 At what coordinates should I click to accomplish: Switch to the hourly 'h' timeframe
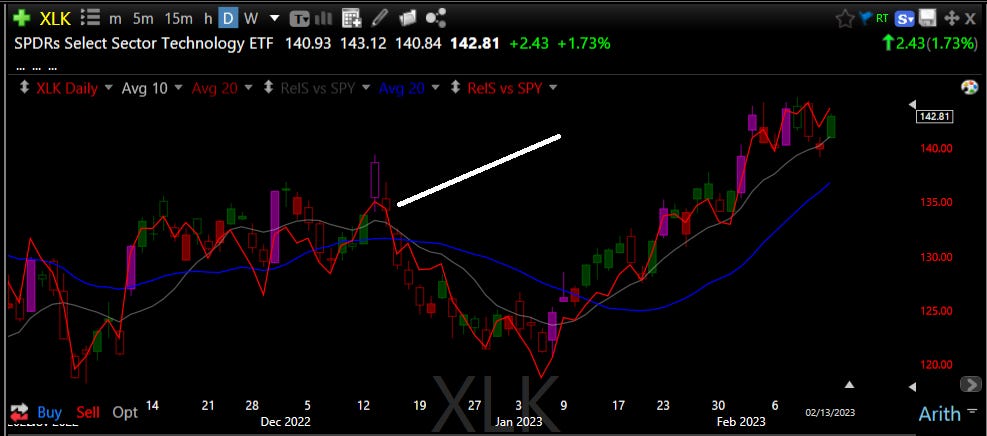pyautogui.click(x=208, y=19)
